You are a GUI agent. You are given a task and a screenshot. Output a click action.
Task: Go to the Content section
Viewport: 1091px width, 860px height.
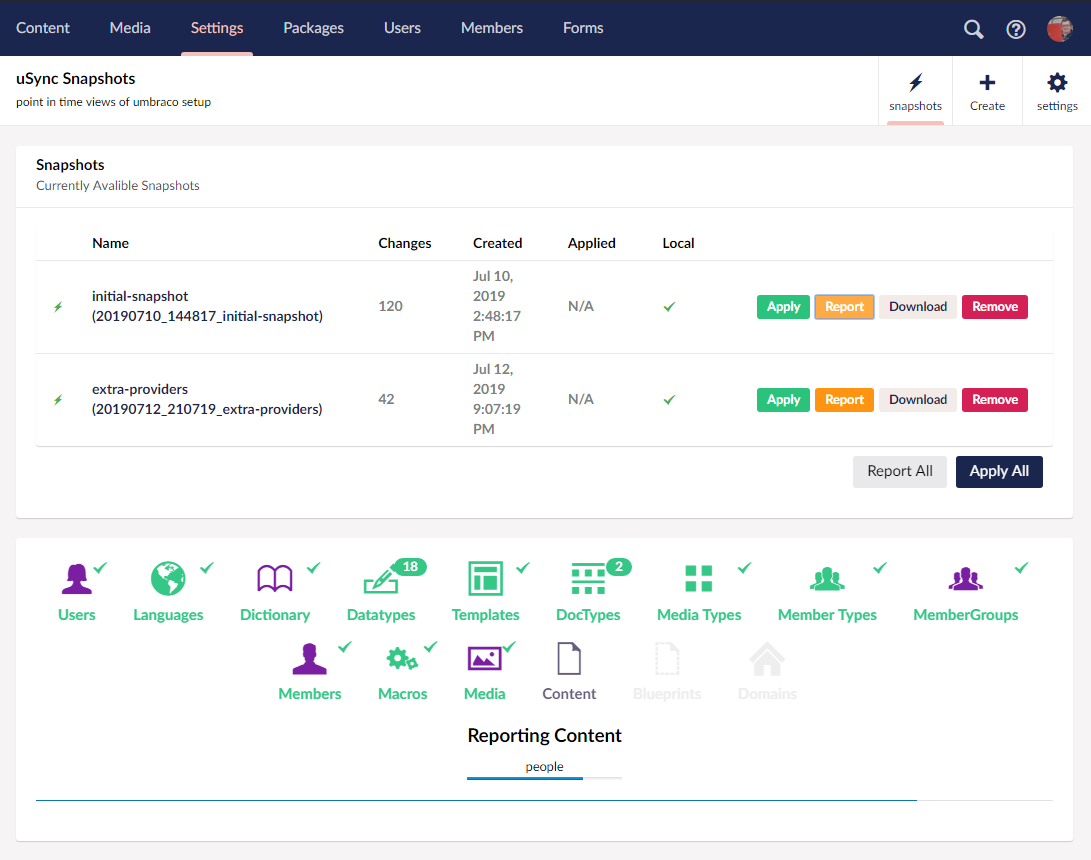[43, 28]
